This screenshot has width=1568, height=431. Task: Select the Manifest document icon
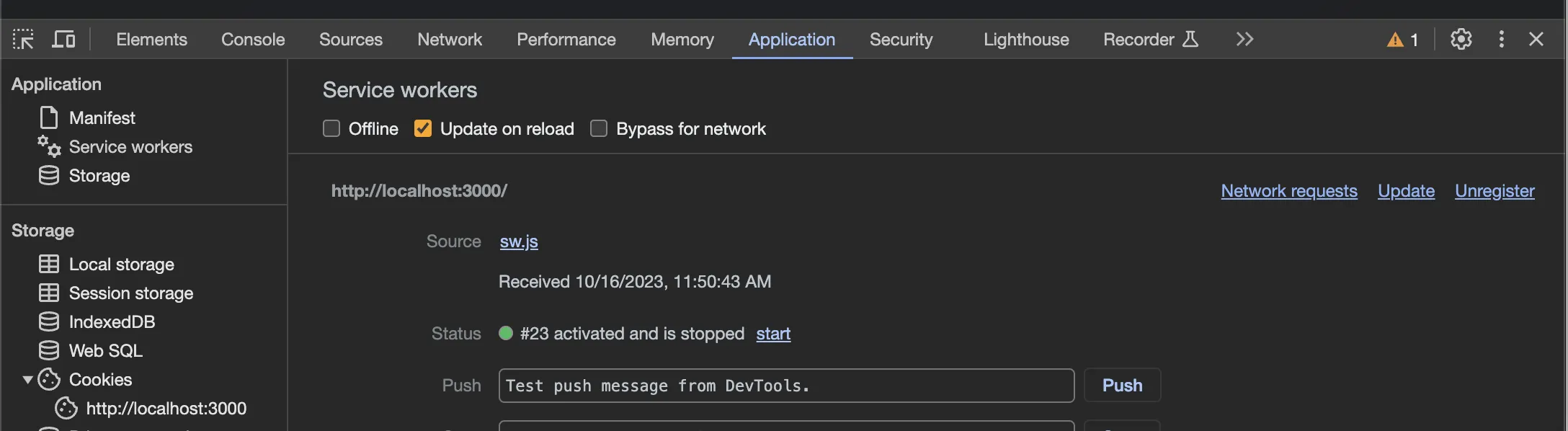(48, 117)
